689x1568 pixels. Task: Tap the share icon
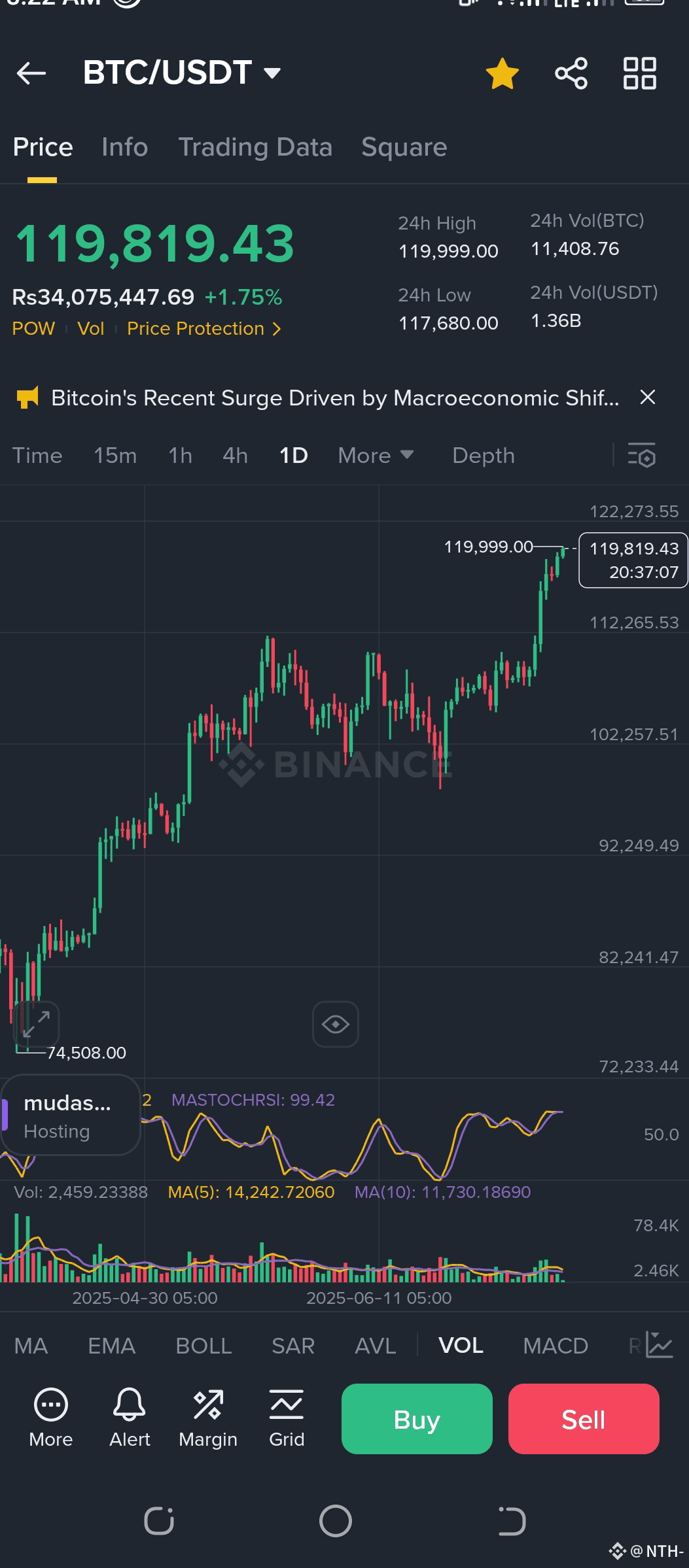[x=571, y=73]
